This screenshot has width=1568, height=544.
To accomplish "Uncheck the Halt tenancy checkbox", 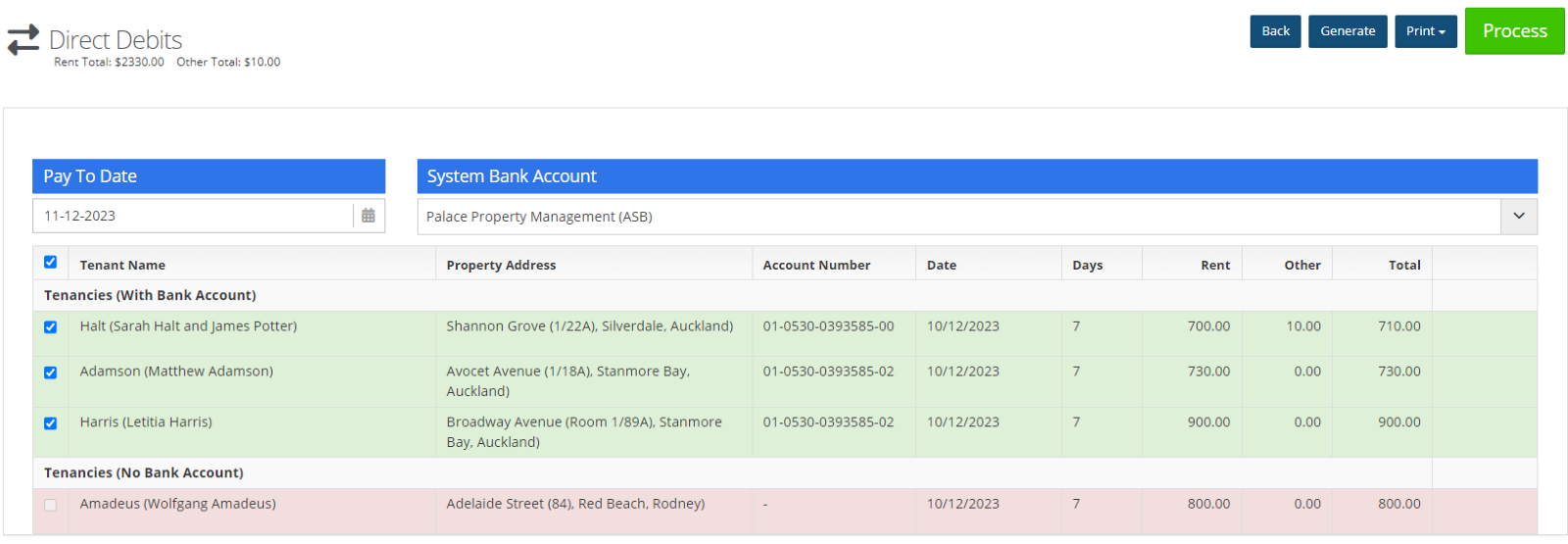I will [x=50, y=327].
